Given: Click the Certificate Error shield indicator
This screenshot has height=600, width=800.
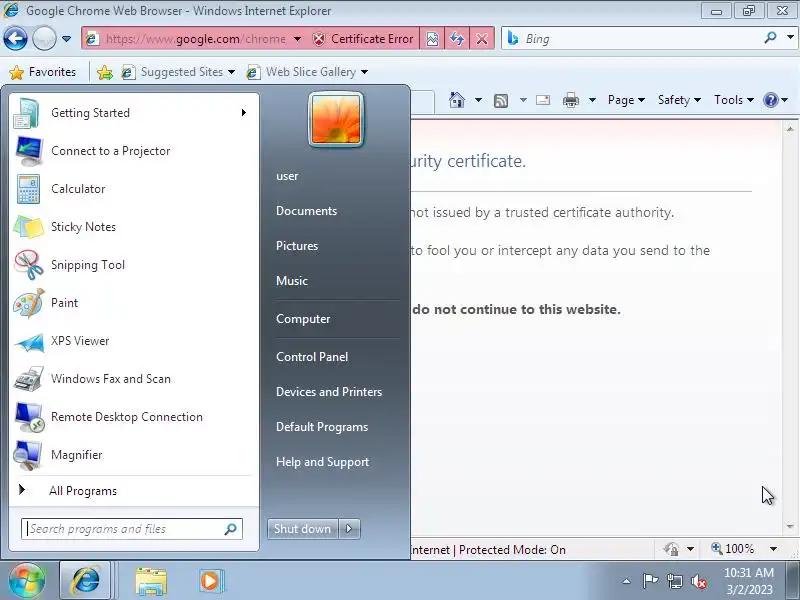Looking at the screenshot, I should tap(363, 39).
